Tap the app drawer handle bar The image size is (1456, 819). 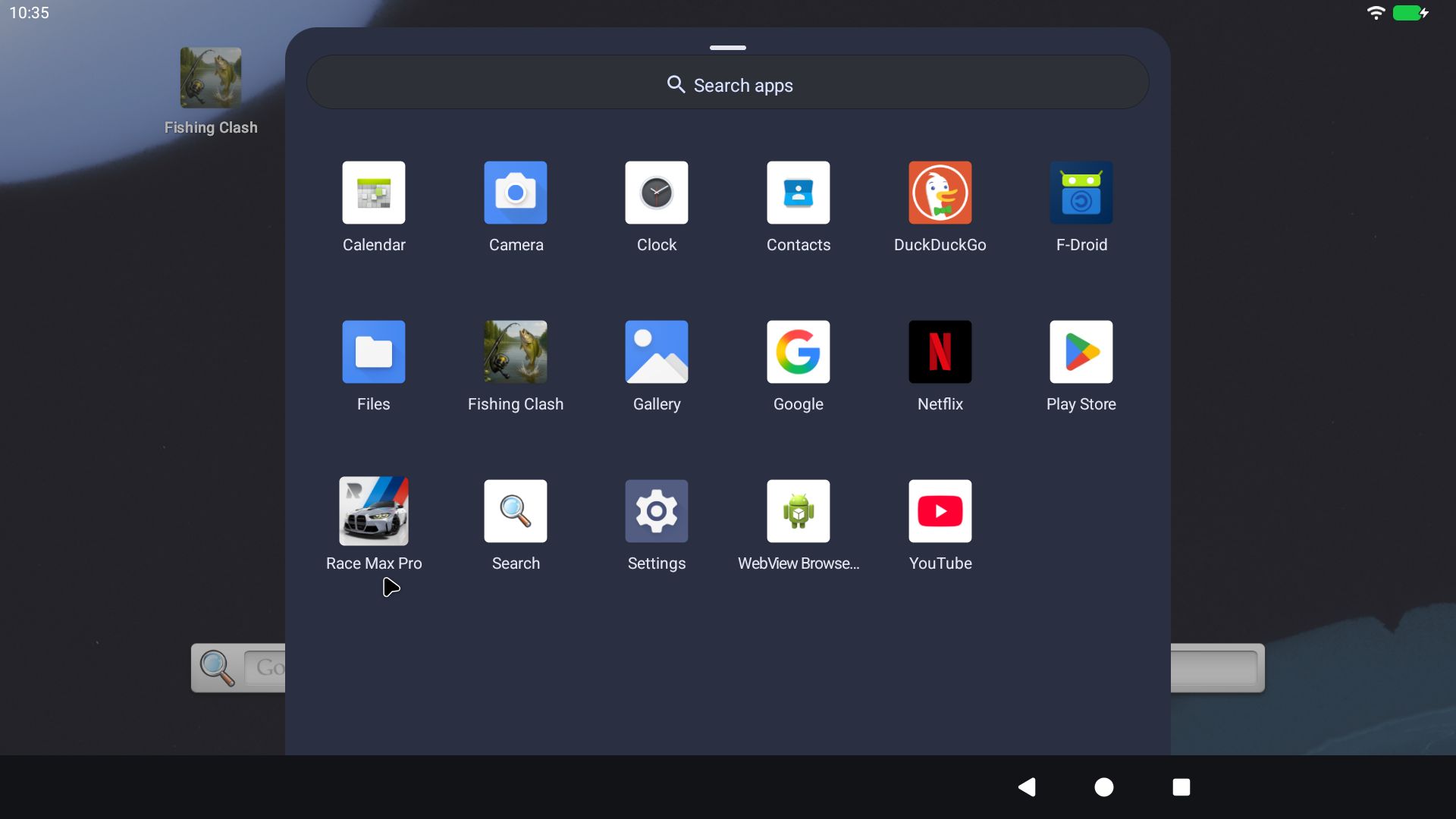[728, 48]
